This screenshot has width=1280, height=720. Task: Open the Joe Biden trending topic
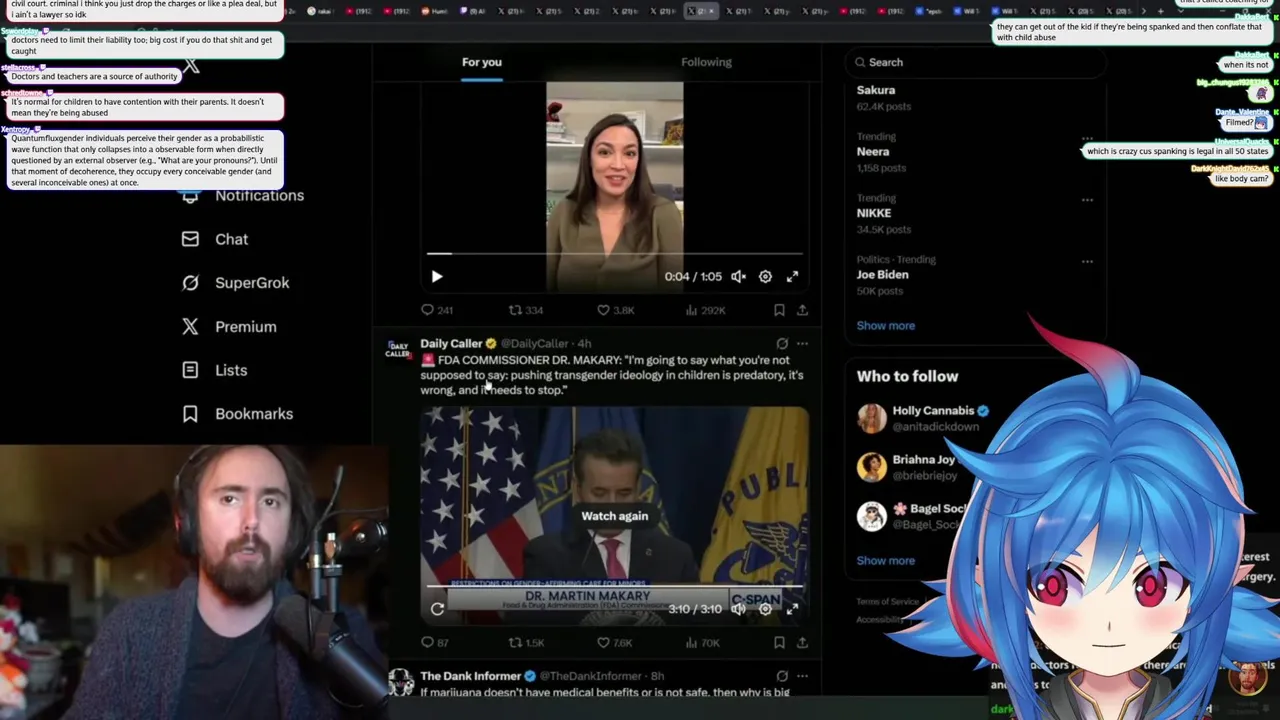click(883, 274)
